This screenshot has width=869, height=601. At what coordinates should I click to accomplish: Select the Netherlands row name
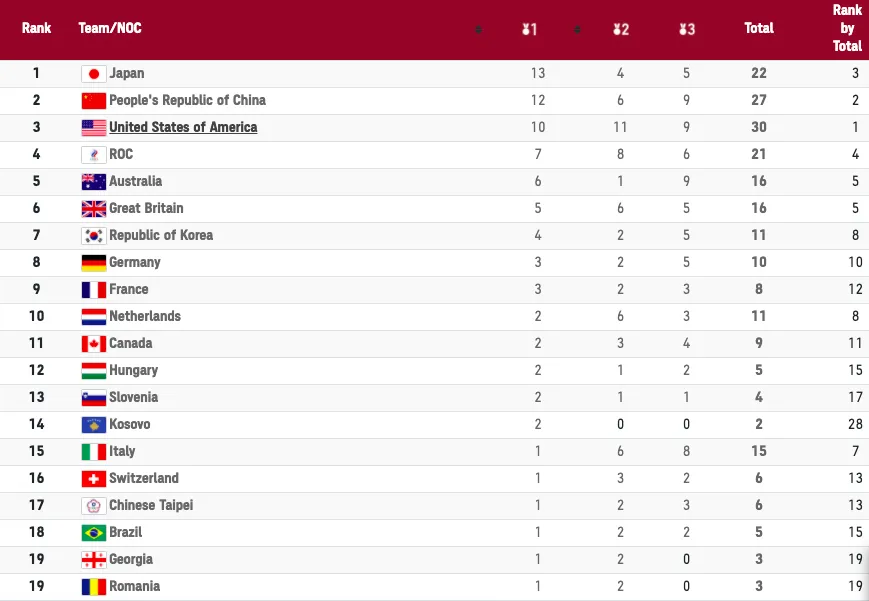[x=145, y=316]
